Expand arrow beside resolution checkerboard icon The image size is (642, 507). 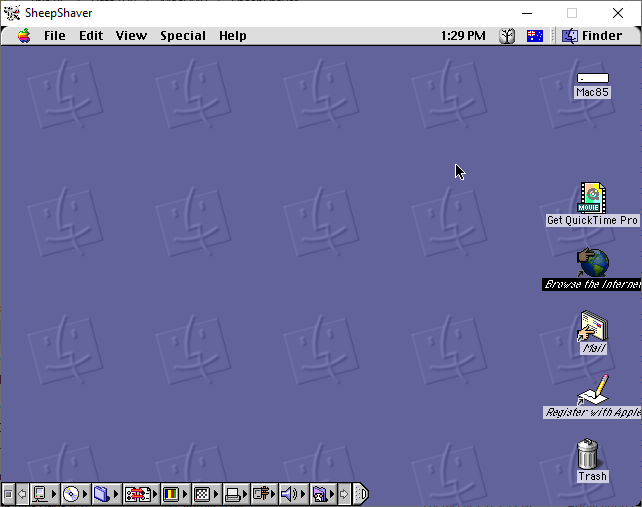pyautogui.click(x=216, y=494)
